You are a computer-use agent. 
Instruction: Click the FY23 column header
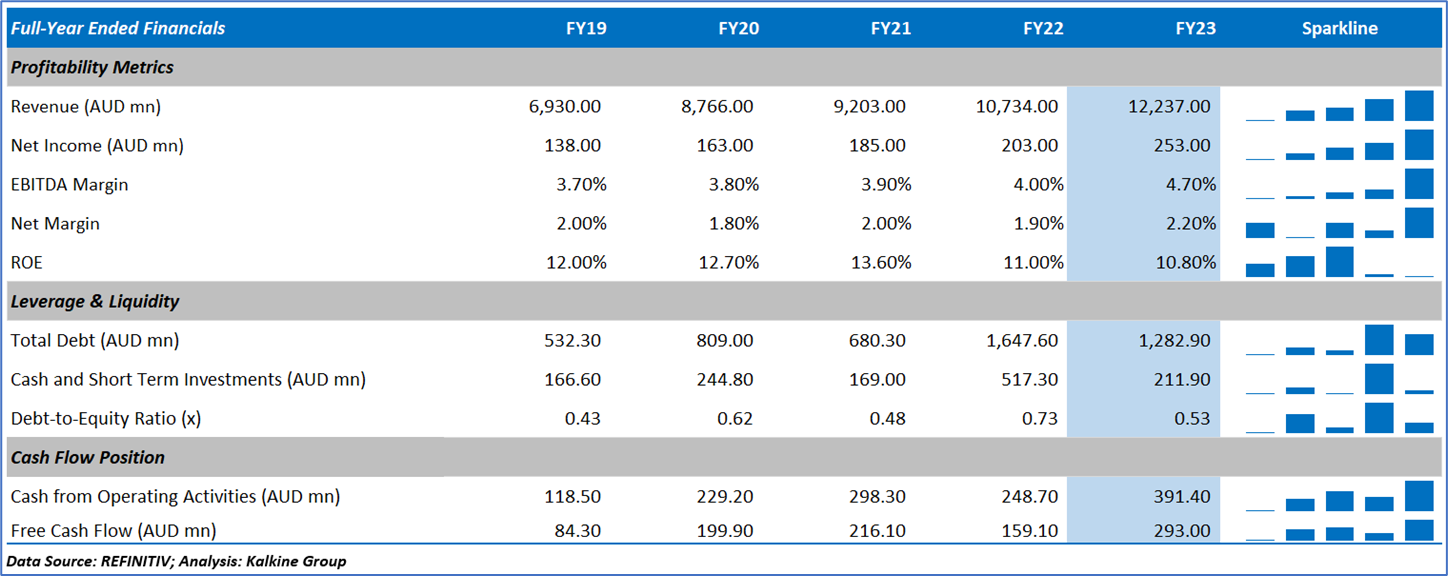click(x=1195, y=28)
